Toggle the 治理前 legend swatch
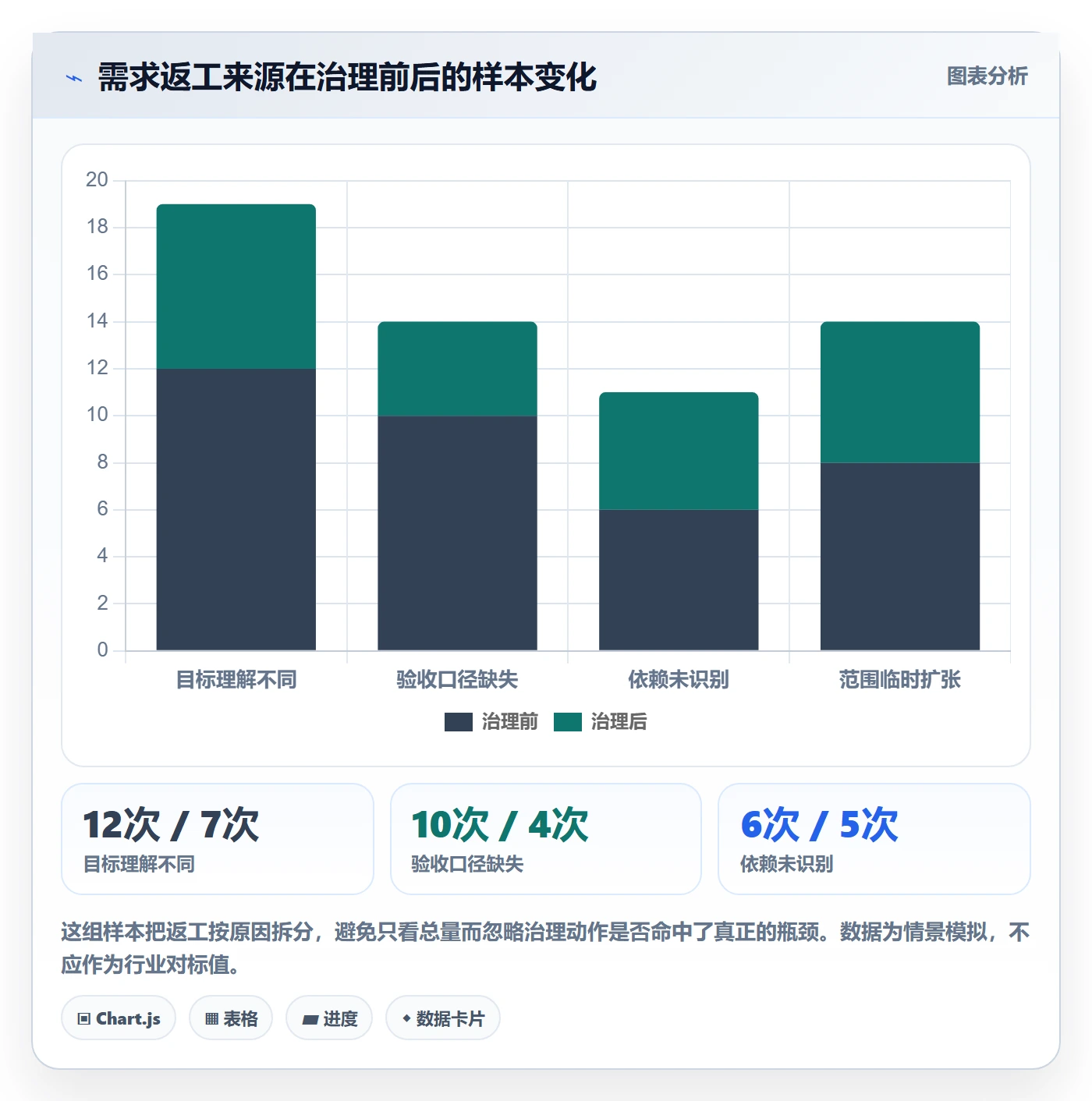This screenshot has width=1092, height=1101. 459,722
